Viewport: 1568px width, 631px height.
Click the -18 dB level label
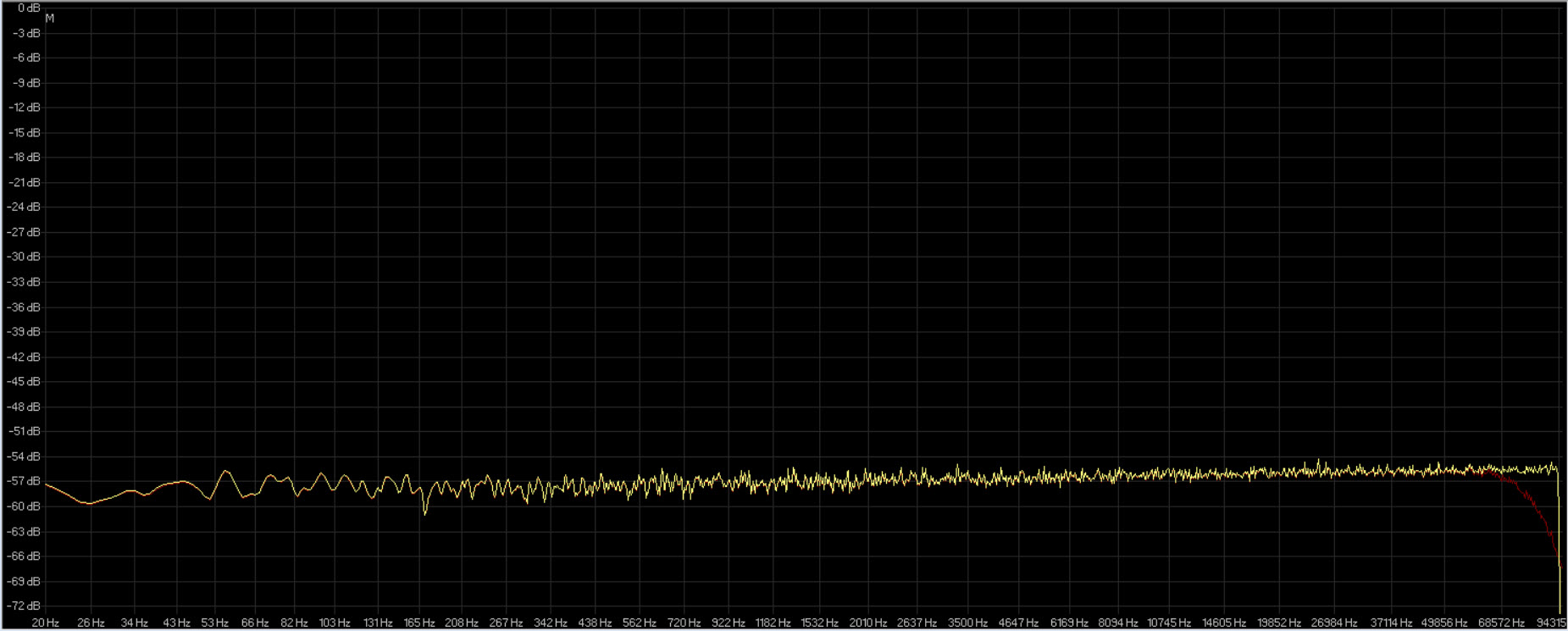click(24, 158)
